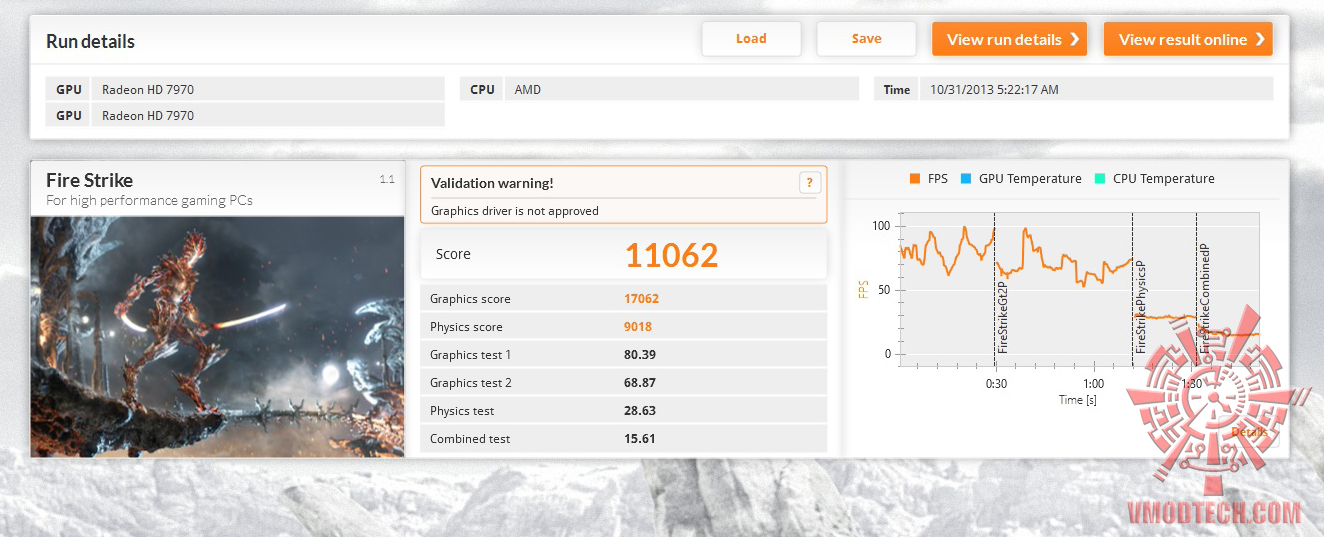Click the GPU Temperature legend label

1030,179
